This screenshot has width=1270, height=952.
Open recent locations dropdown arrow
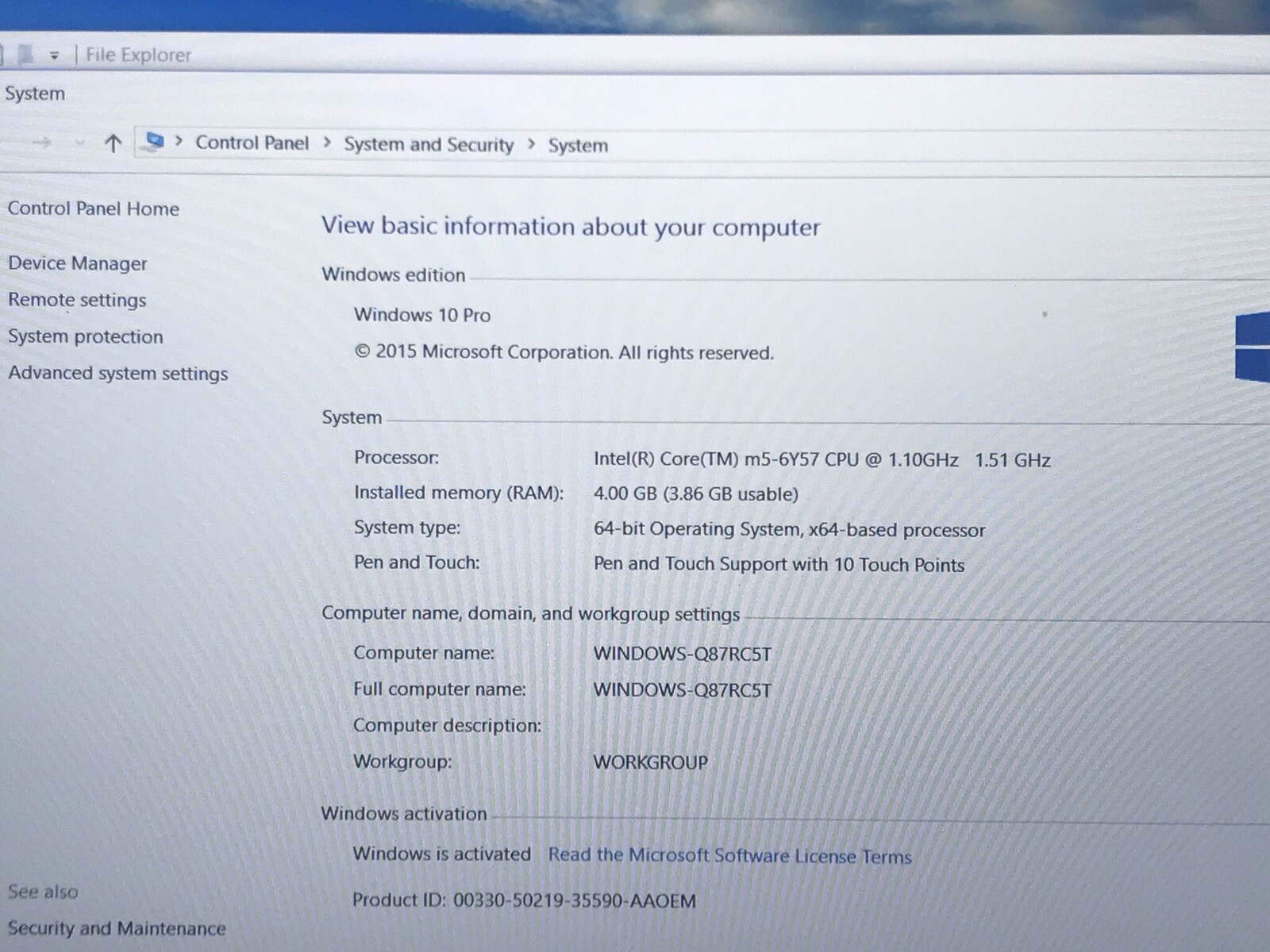tap(79, 143)
